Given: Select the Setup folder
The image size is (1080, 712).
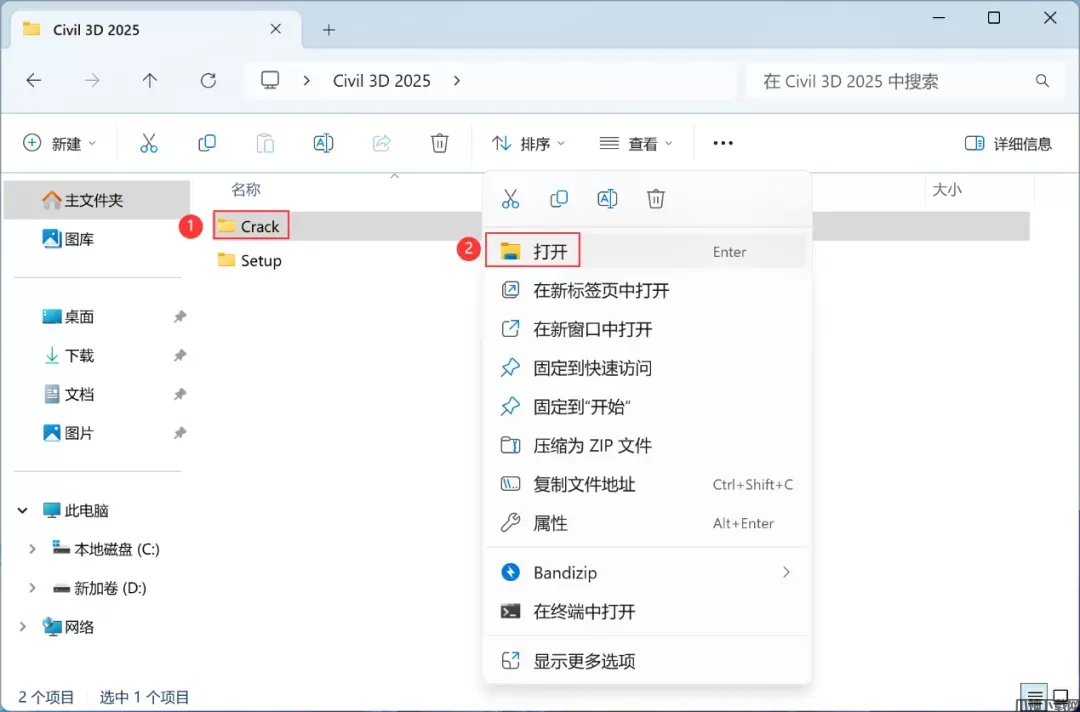Looking at the screenshot, I should tap(260, 260).
